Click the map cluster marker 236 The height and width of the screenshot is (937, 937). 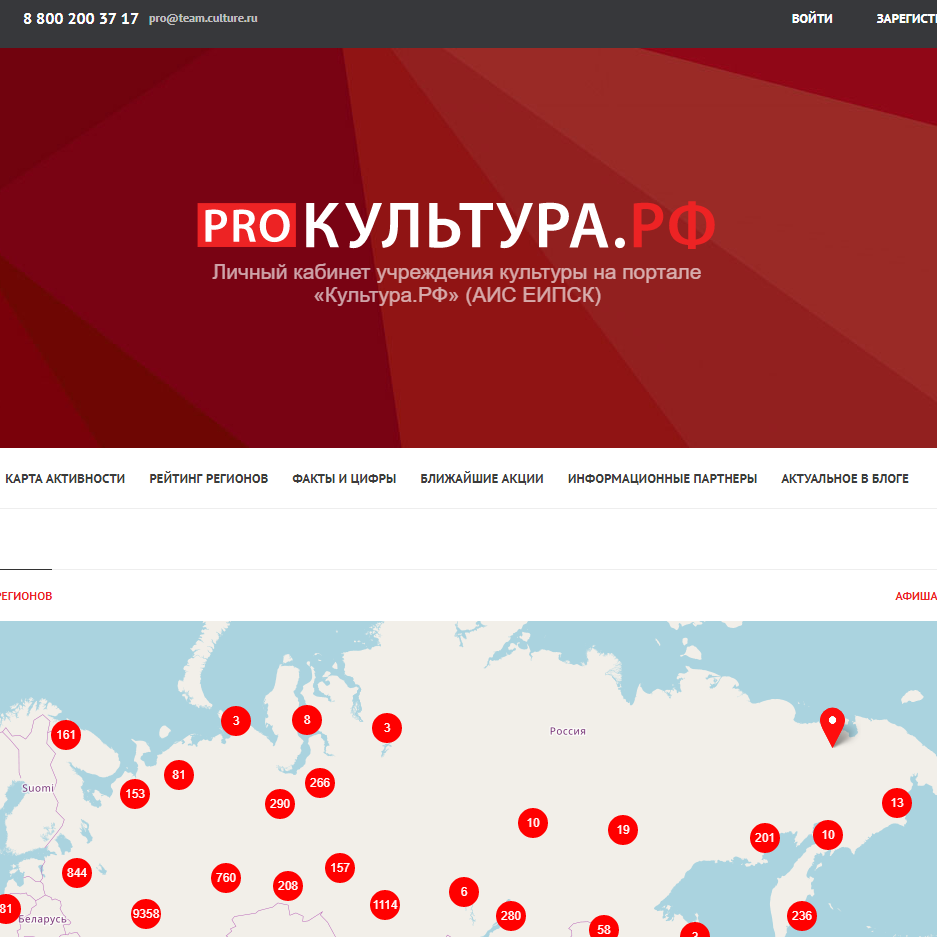click(801, 915)
